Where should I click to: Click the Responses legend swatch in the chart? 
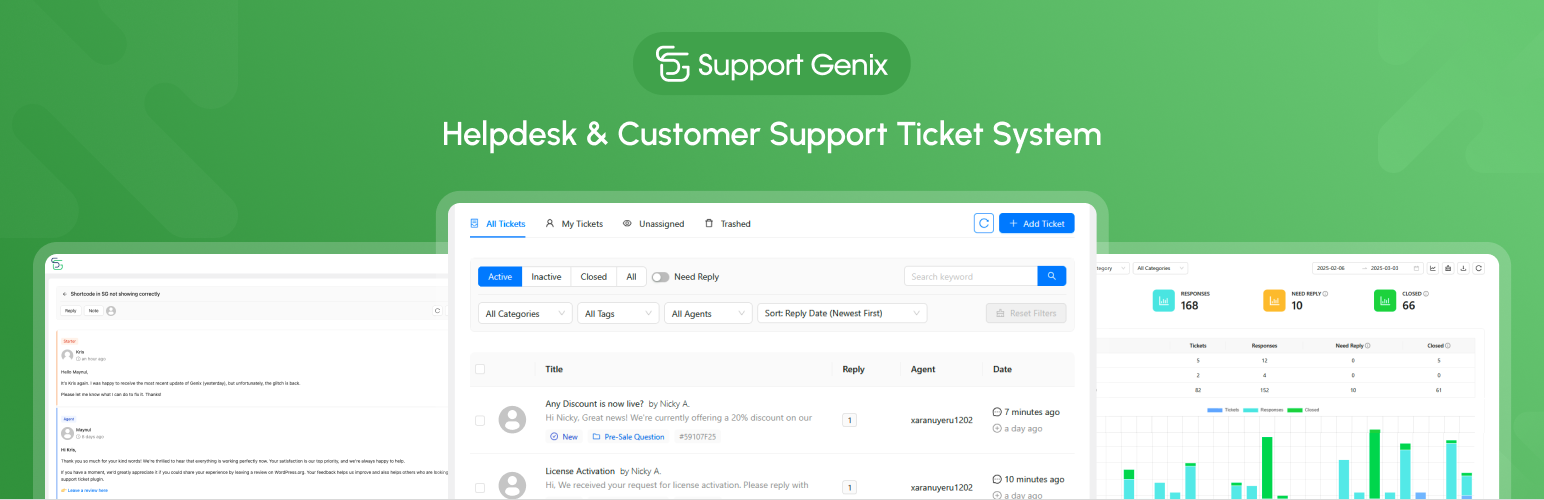(x=1250, y=410)
